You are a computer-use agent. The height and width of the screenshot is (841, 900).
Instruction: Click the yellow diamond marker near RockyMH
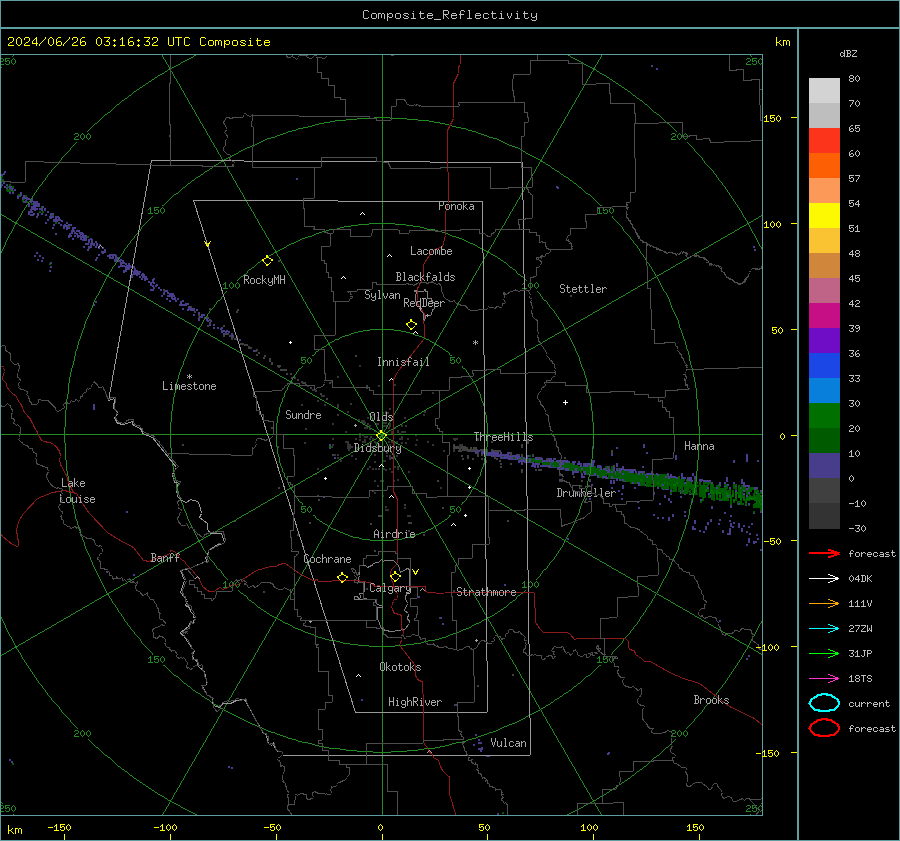point(267,261)
